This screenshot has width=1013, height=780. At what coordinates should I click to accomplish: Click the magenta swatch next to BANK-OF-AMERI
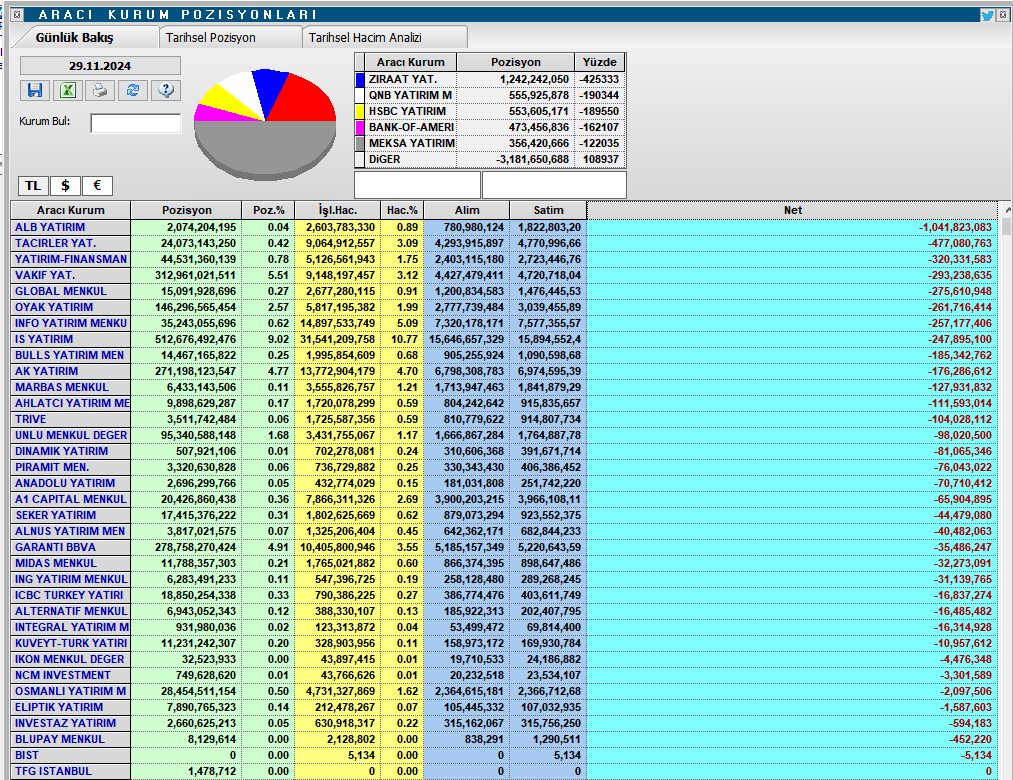point(360,127)
